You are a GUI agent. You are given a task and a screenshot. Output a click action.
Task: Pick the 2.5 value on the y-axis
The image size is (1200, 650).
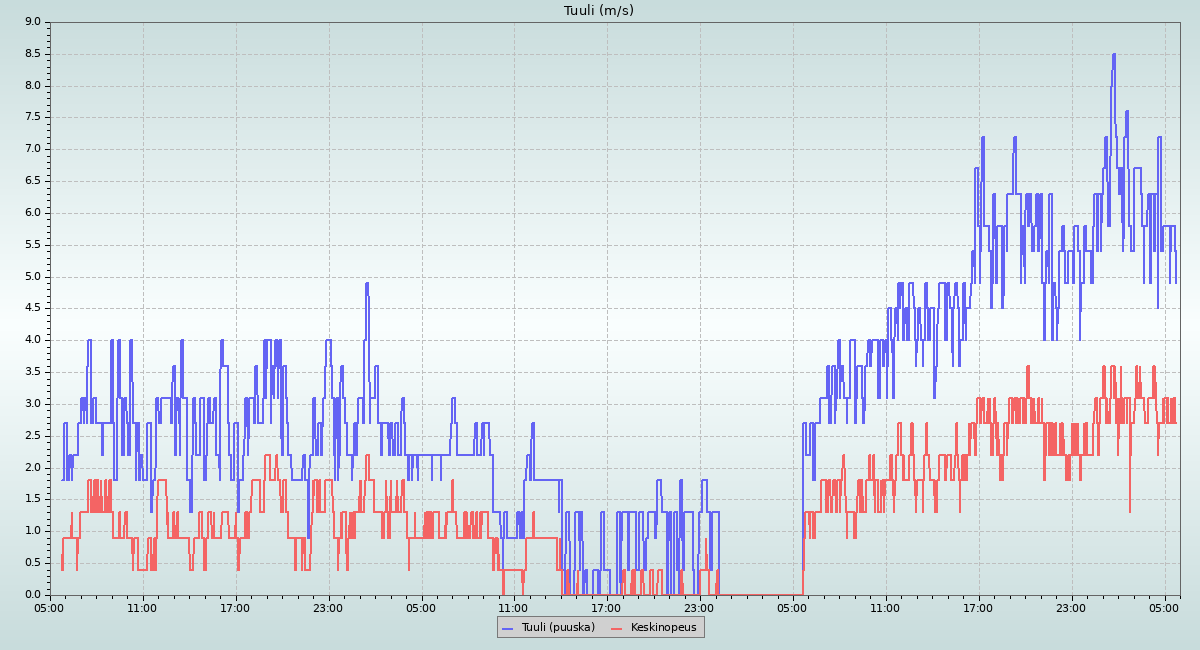[x=32, y=435]
